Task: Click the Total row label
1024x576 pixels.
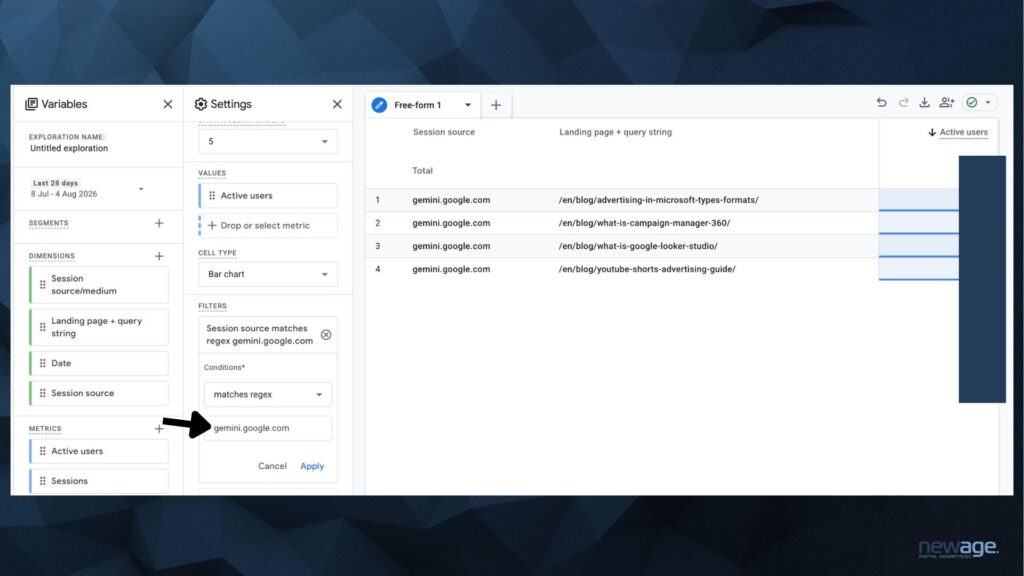Action: tap(422, 170)
